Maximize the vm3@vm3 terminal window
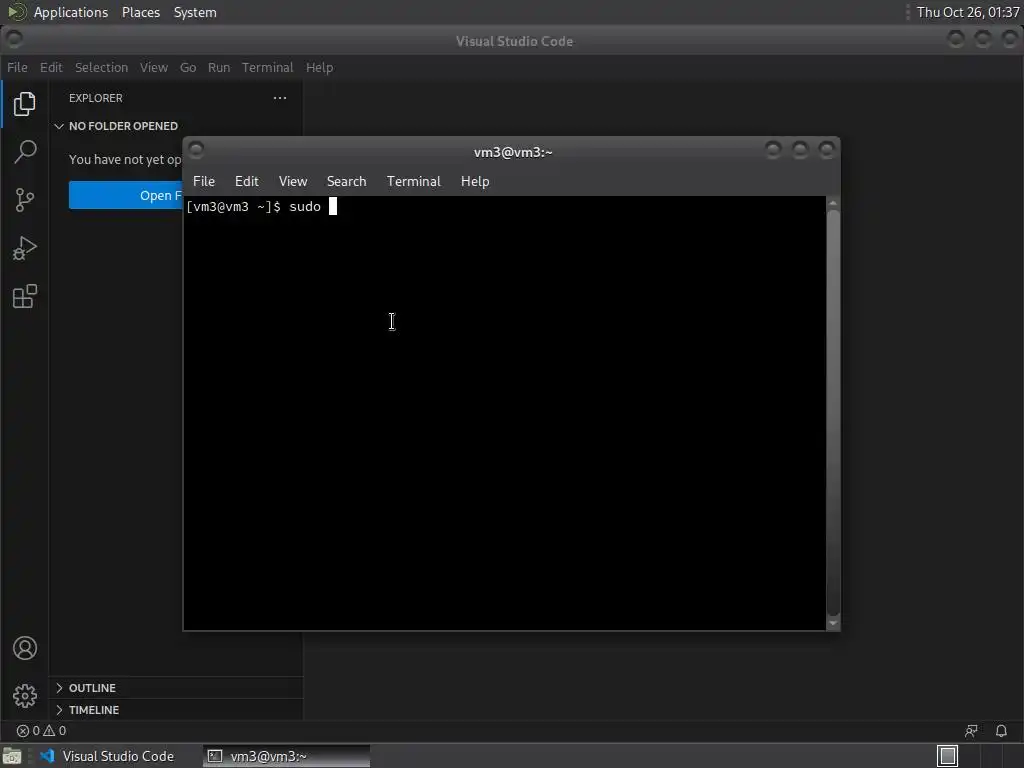1024x768 pixels. point(800,150)
